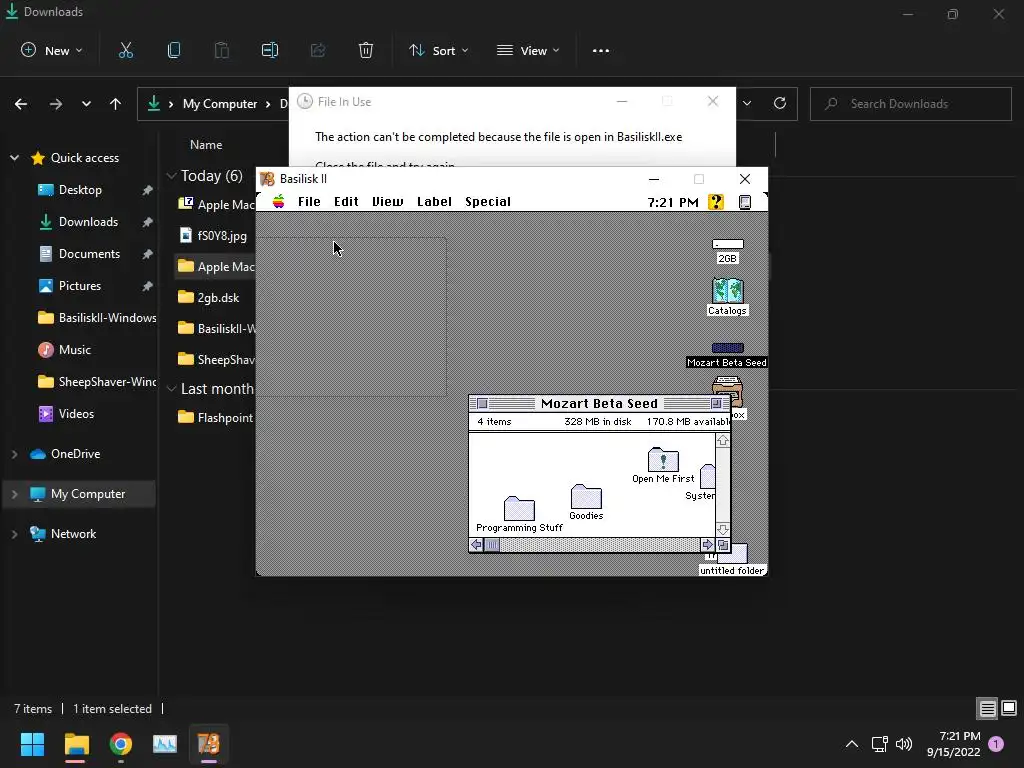Open the View dropdown in Explorer
The image size is (1024, 768).
coord(528,50)
